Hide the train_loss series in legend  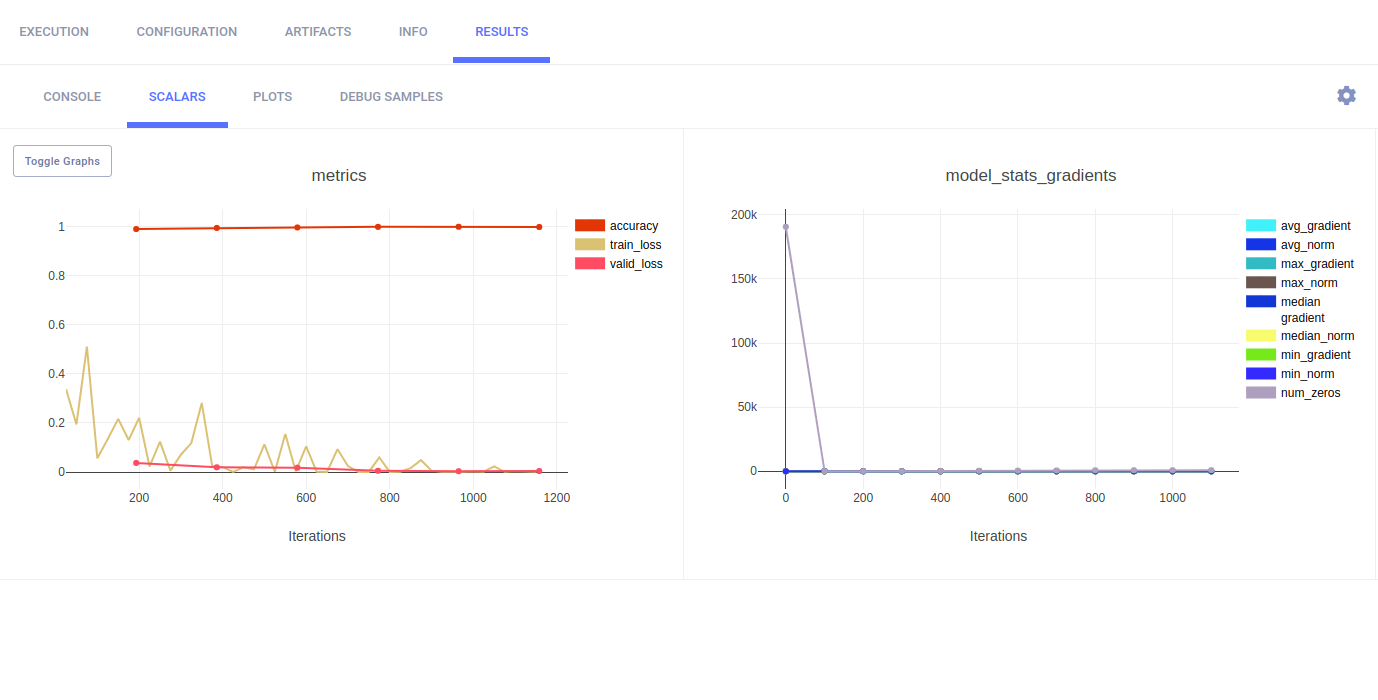(635, 245)
